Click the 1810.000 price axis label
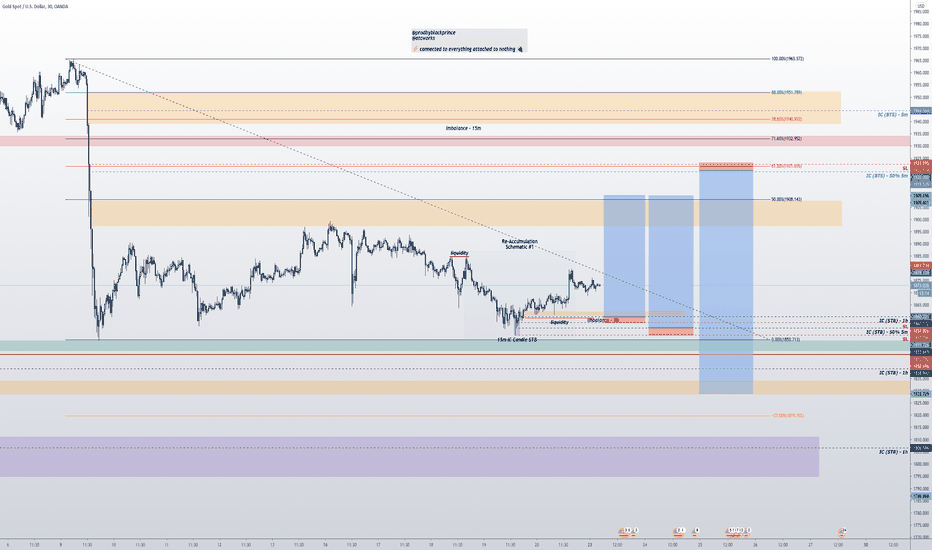The image size is (932, 550). point(921,439)
